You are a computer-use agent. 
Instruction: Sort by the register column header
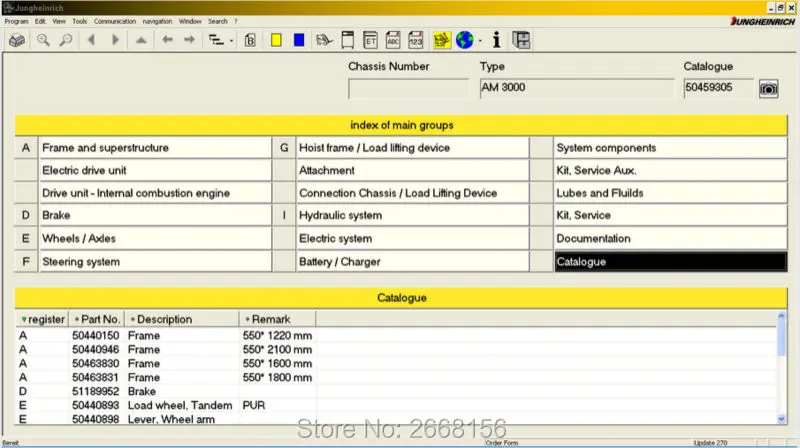click(42, 319)
